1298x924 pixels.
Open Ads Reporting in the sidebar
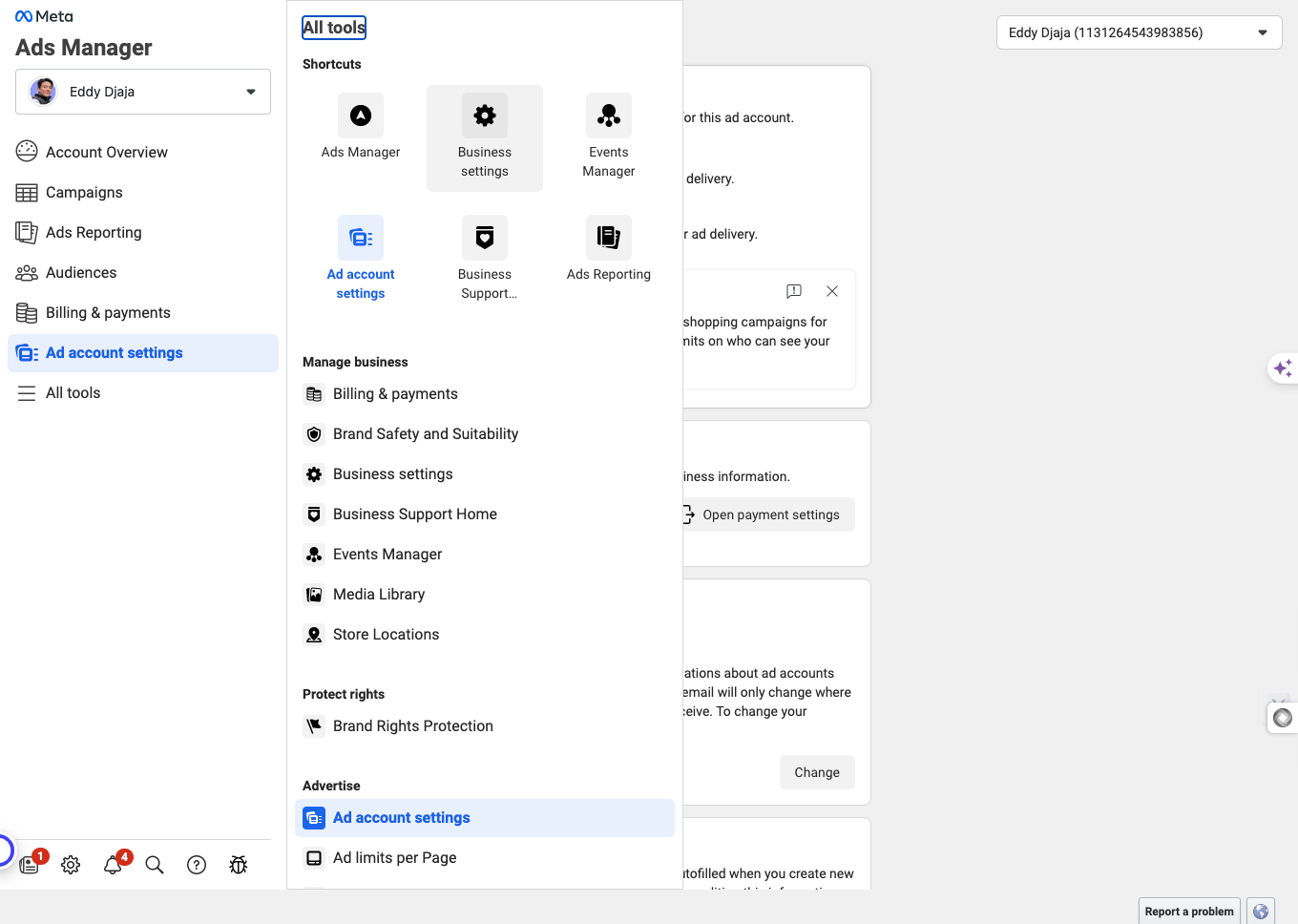(143, 232)
